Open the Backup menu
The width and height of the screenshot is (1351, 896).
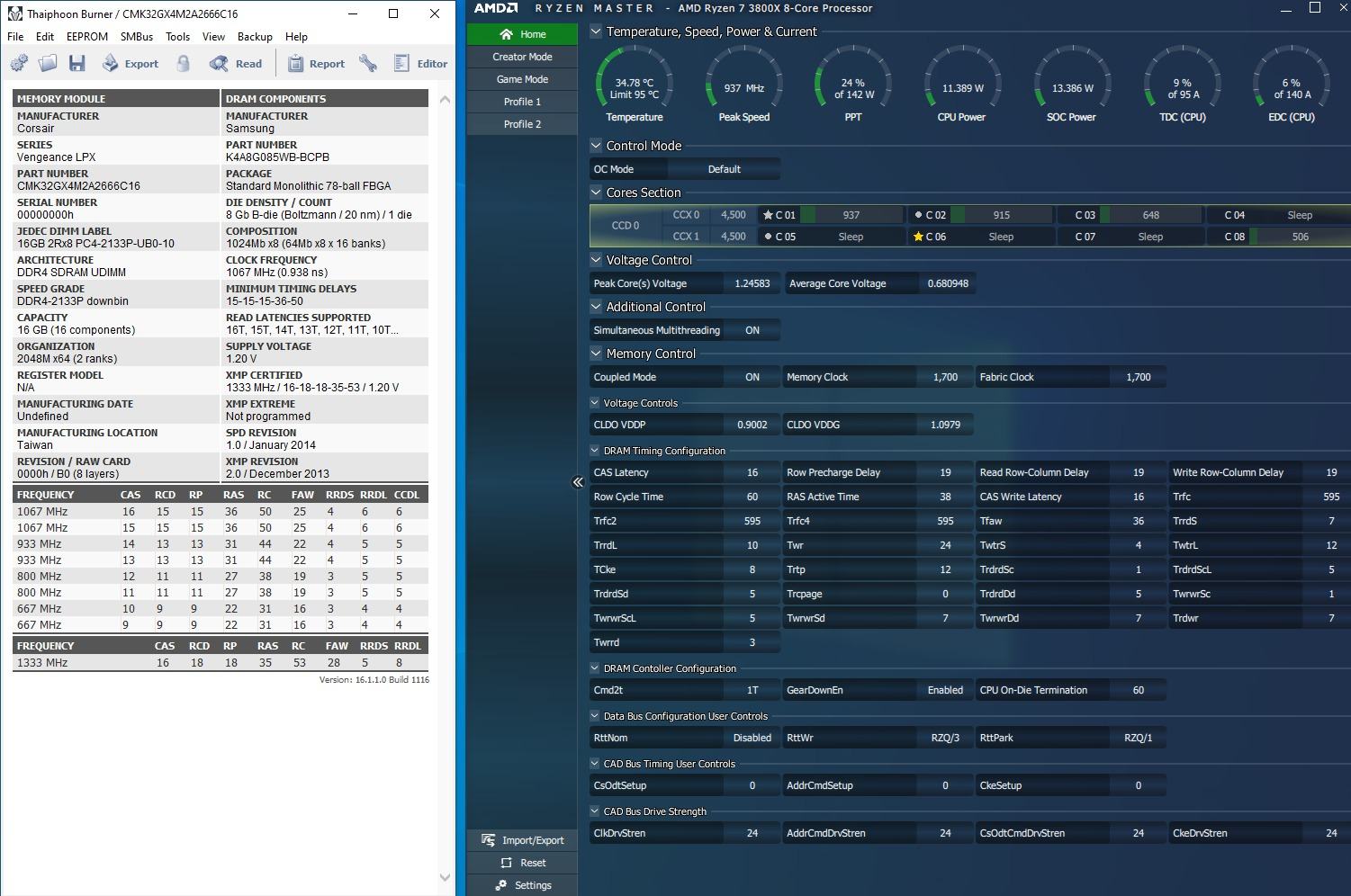(255, 37)
